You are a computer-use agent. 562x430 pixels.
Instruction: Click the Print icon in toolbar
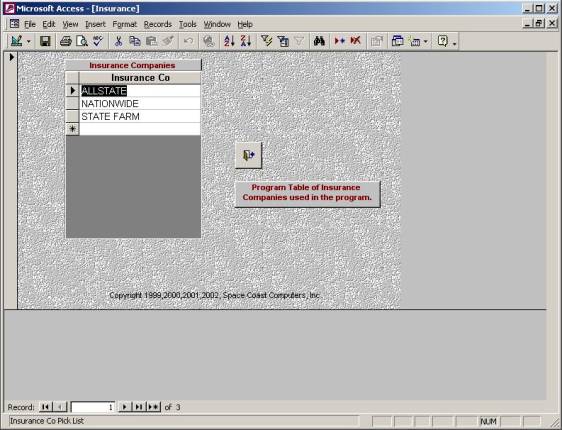[66, 41]
